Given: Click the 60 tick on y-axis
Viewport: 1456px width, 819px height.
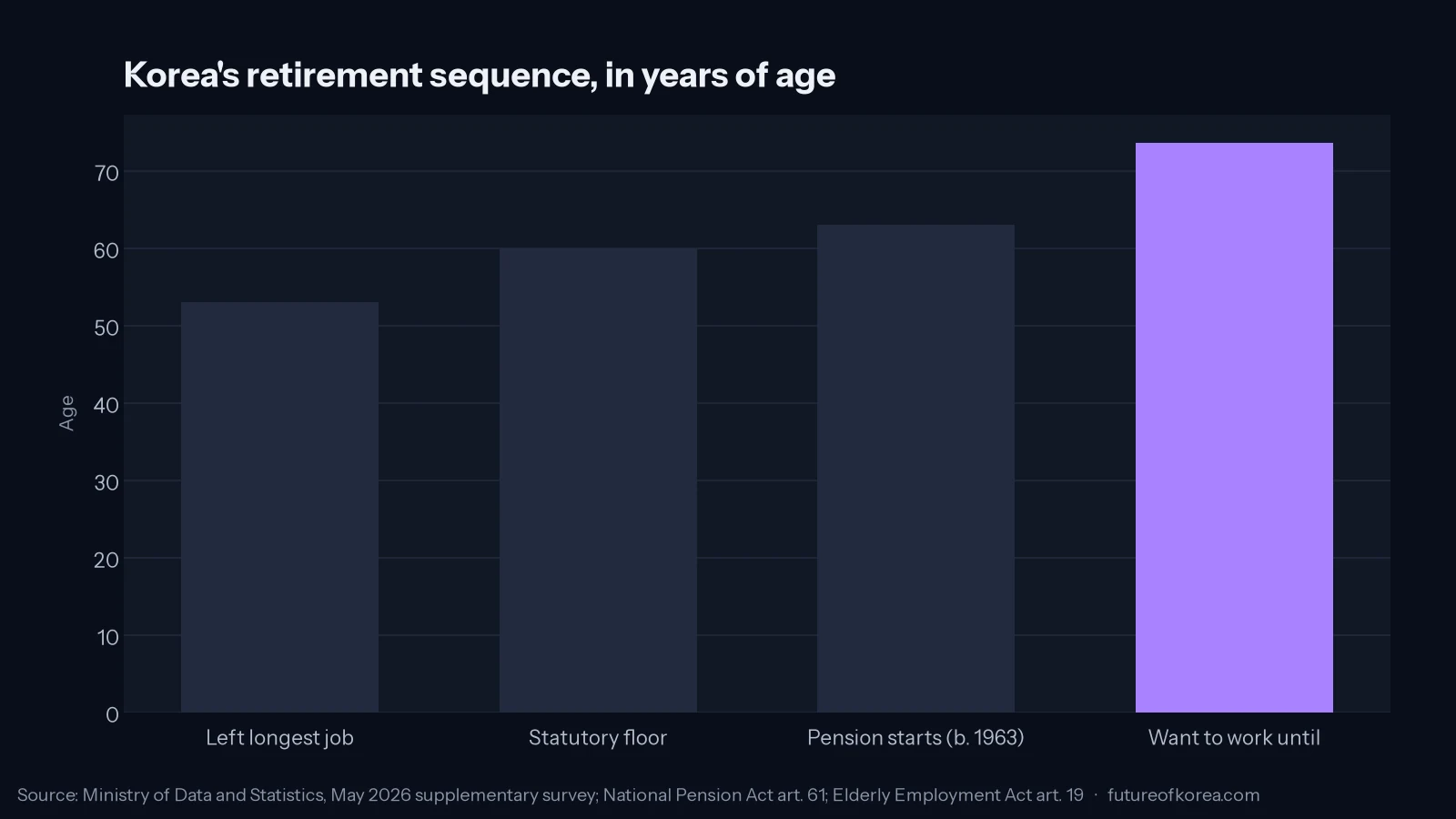Looking at the screenshot, I should pyautogui.click(x=106, y=250).
